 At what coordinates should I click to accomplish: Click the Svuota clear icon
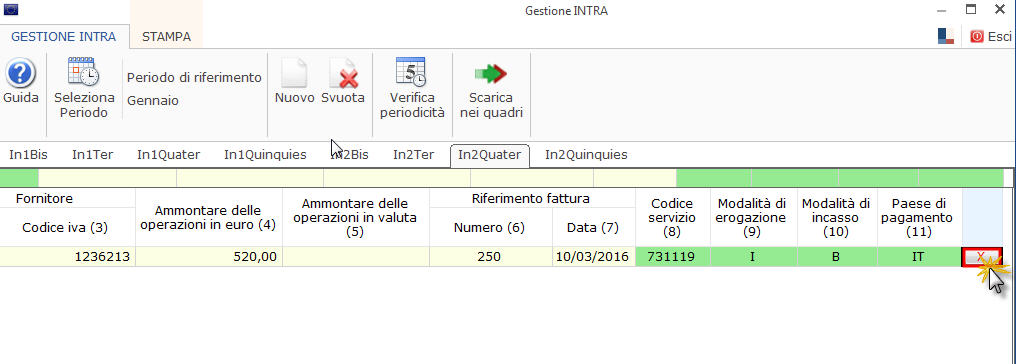(343, 73)
